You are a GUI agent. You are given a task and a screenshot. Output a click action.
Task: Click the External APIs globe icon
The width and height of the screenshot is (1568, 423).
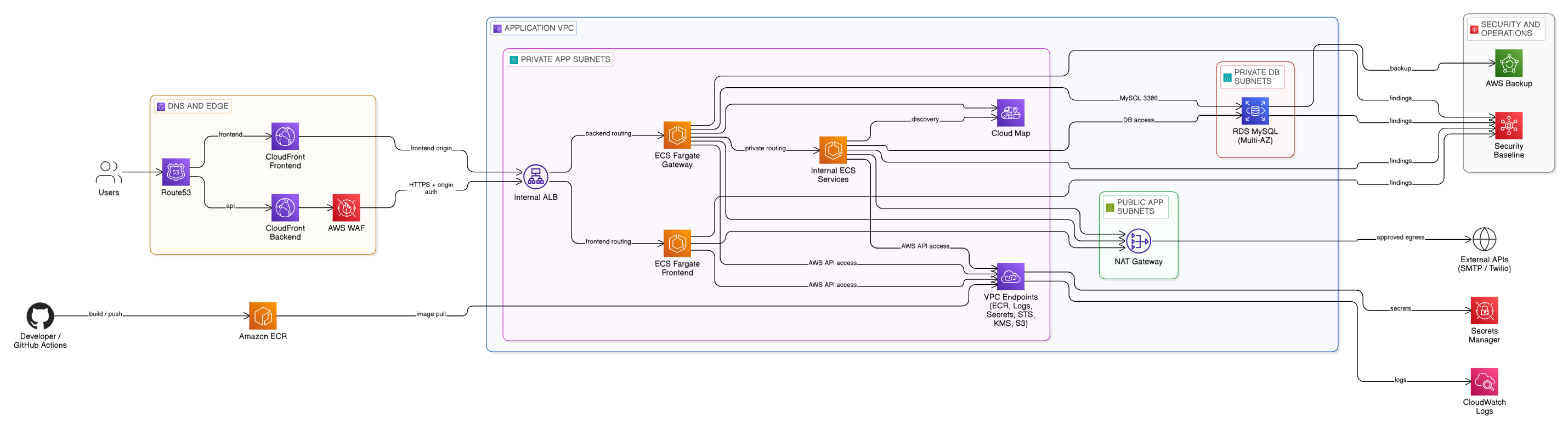coord(1484,239)
